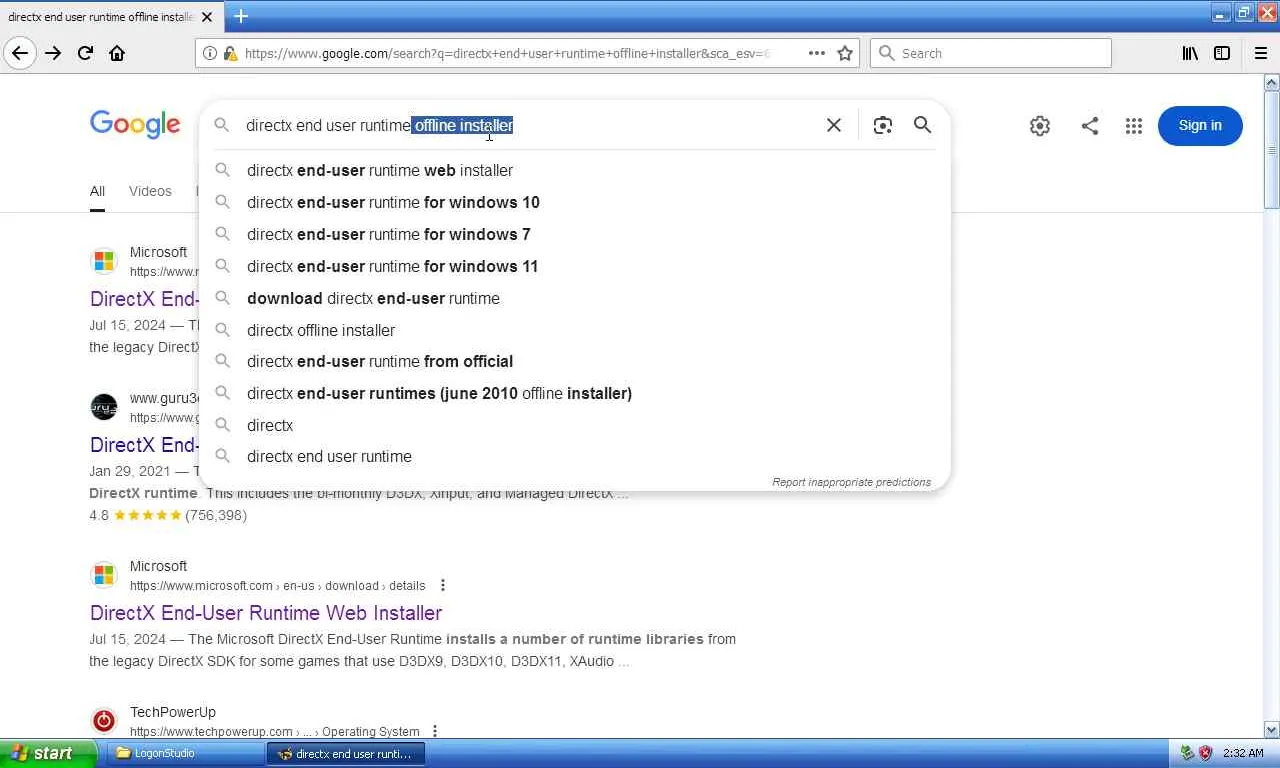This screenshot has height=768, width=1280.
Task: Switch to the Videos results tab
Action: pos(150,191)
